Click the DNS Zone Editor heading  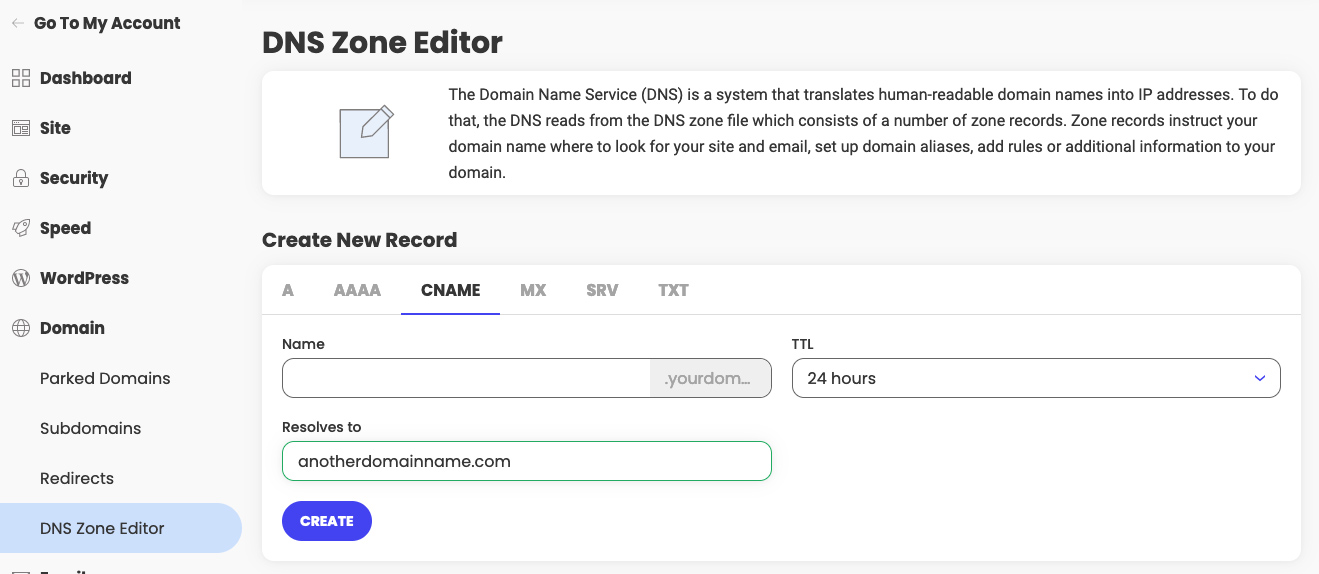pyautogui.click(x=382, y=42)
